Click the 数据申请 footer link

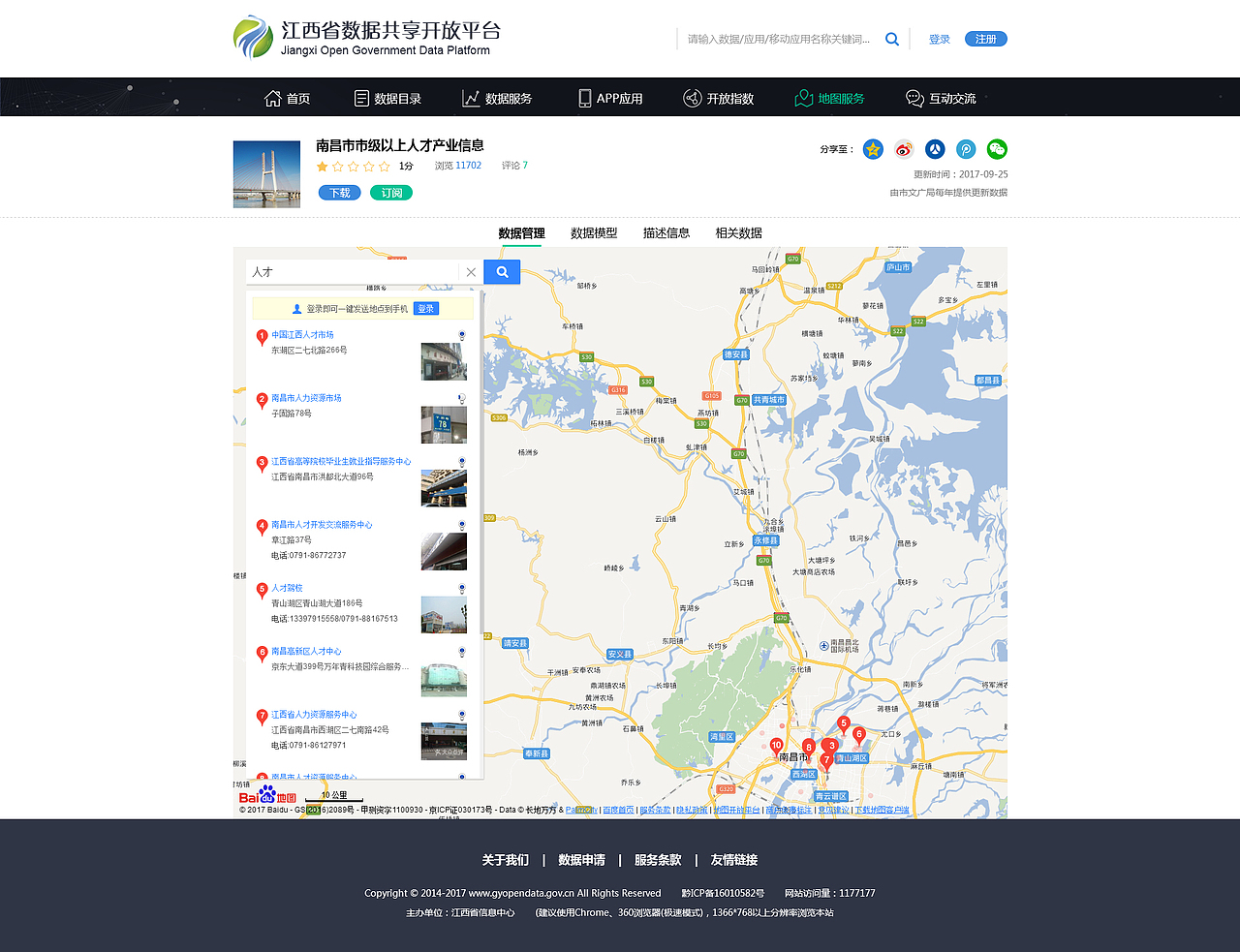(581, 860)
